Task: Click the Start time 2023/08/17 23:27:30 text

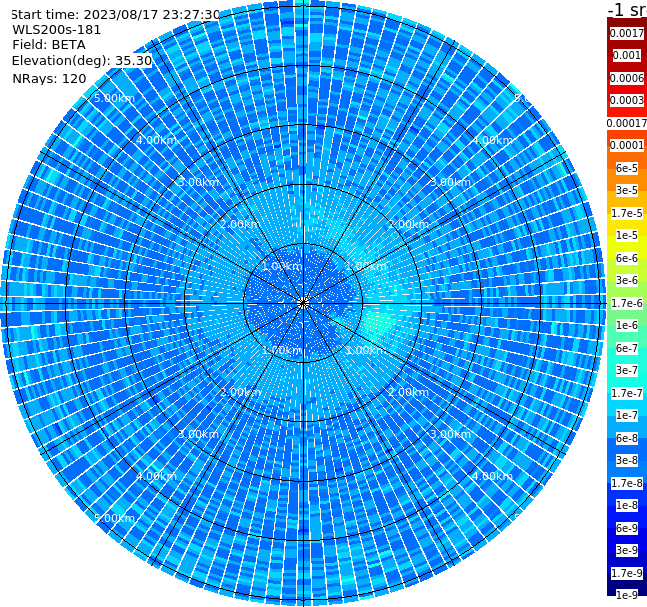Action: click(115, 15)
